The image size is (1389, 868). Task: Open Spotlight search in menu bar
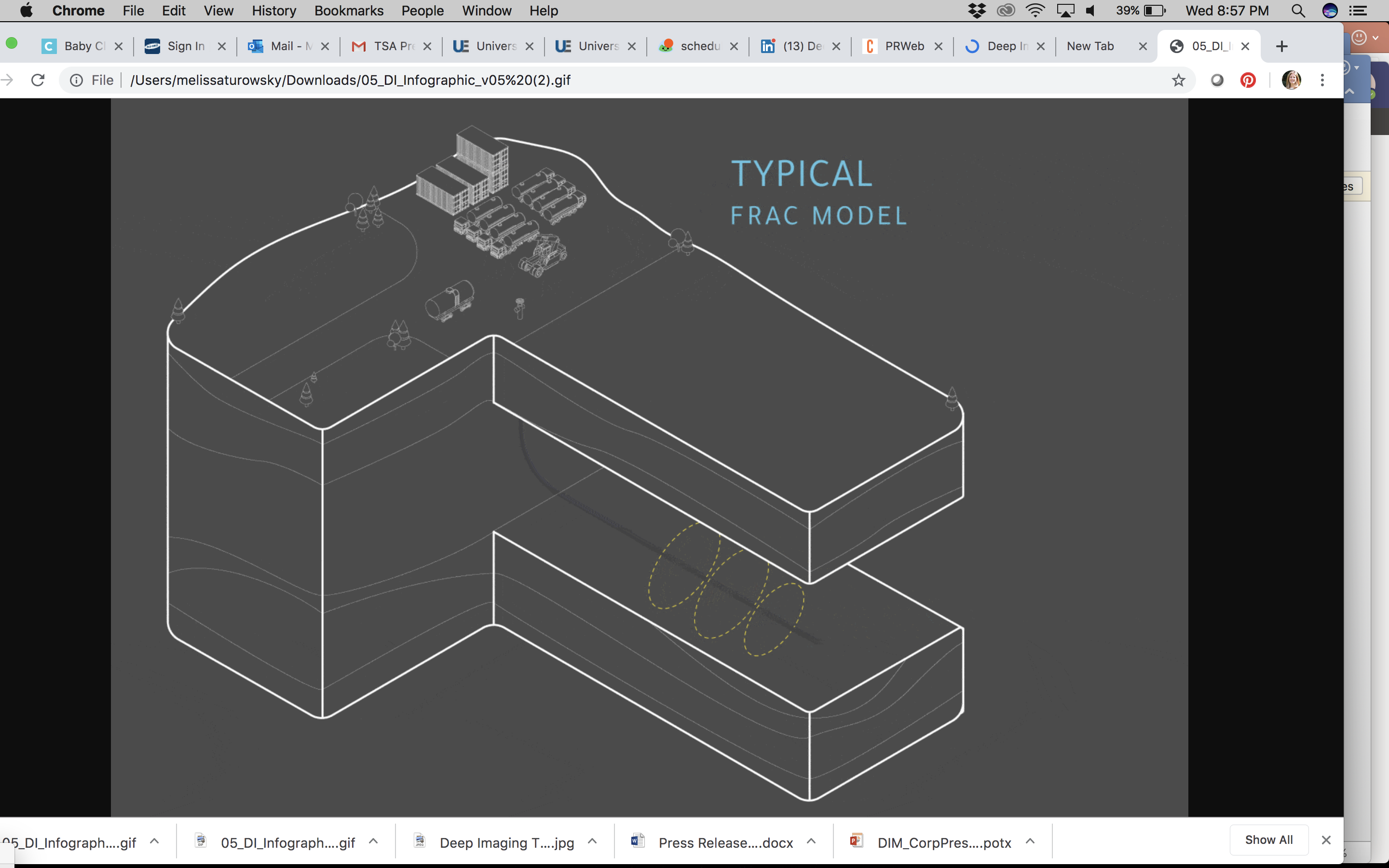(x=1298, y=11)
